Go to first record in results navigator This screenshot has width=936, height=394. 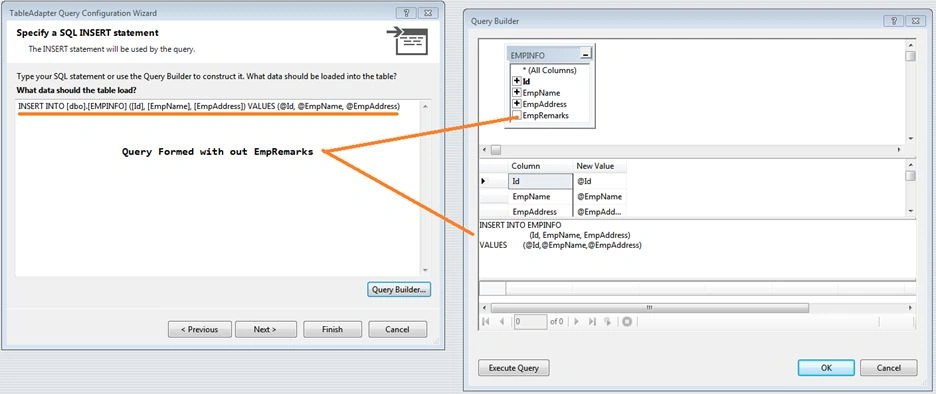click(x=486, y=321)
